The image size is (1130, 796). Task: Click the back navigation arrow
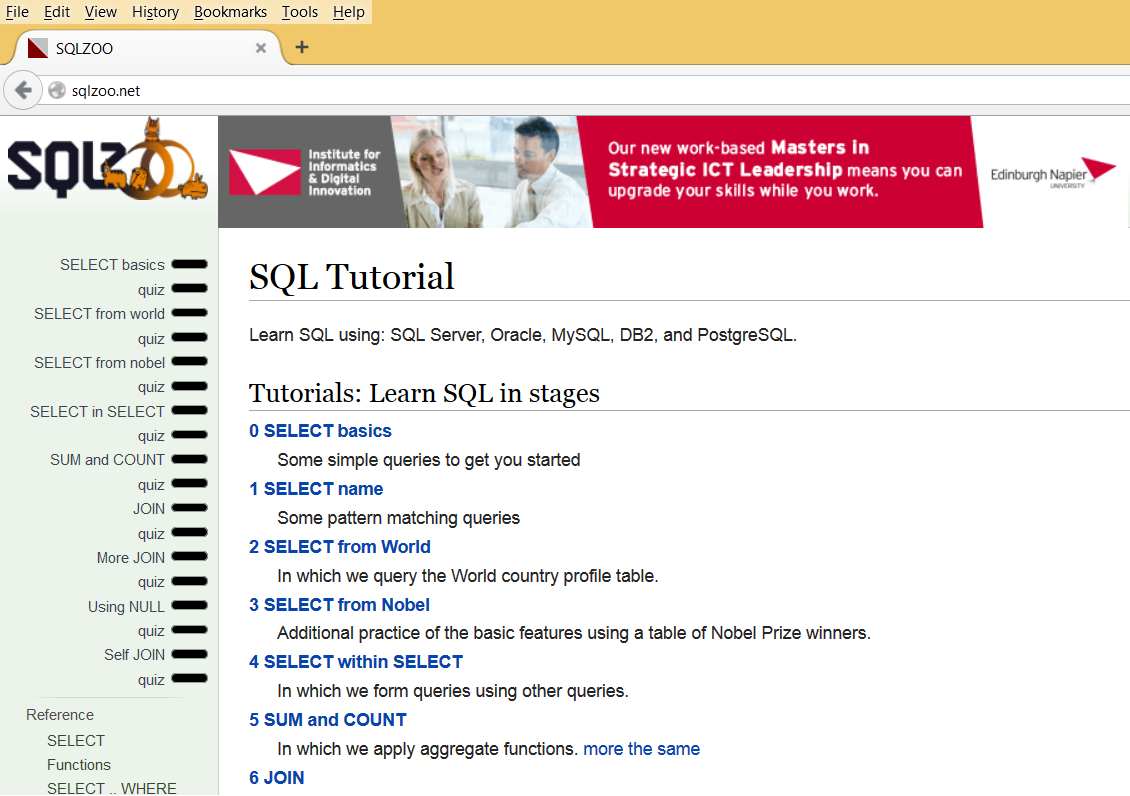pos(22,90)
